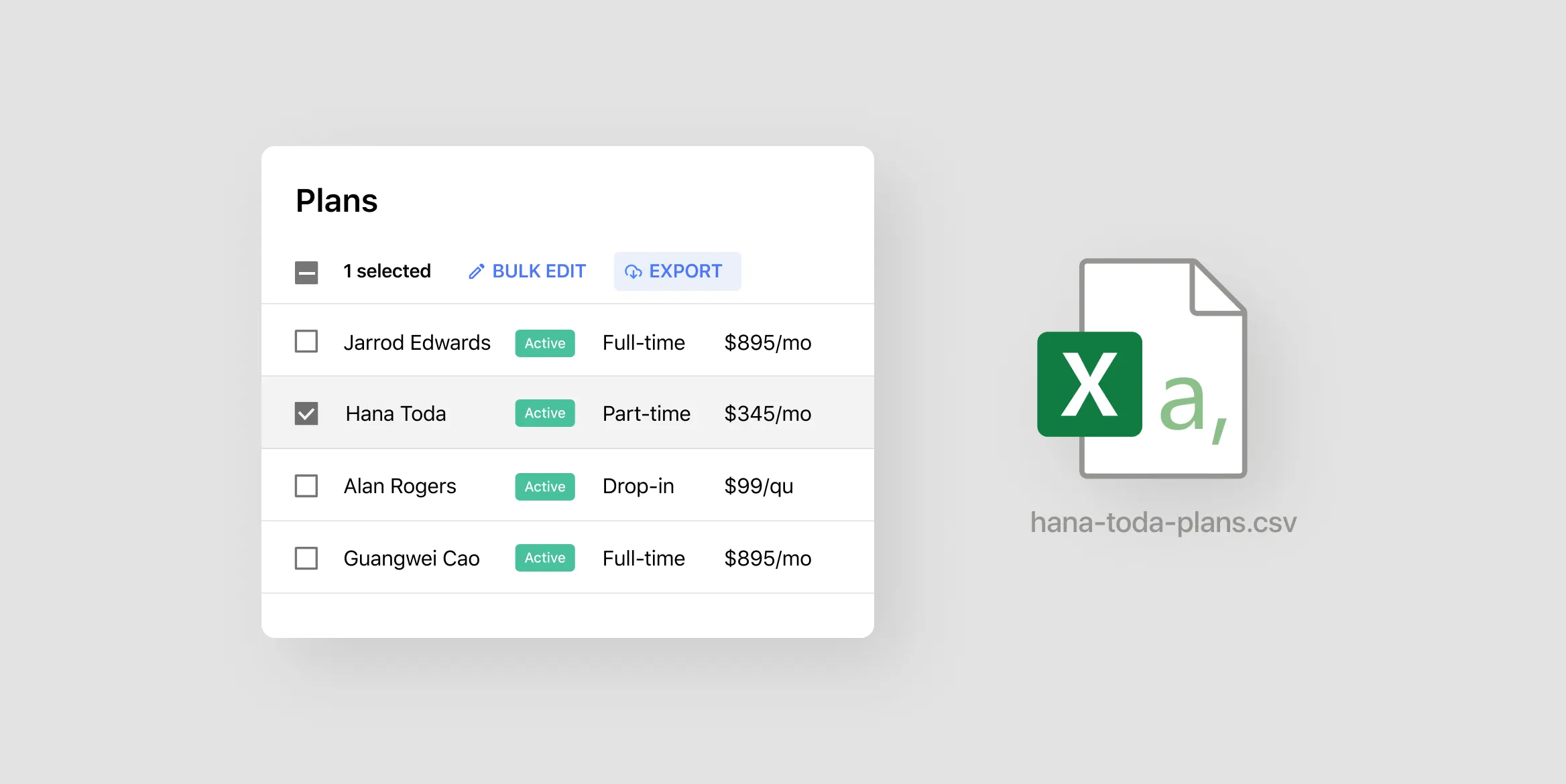Click Full-time in Guangwei Cao row

click(x=644, y=558)
